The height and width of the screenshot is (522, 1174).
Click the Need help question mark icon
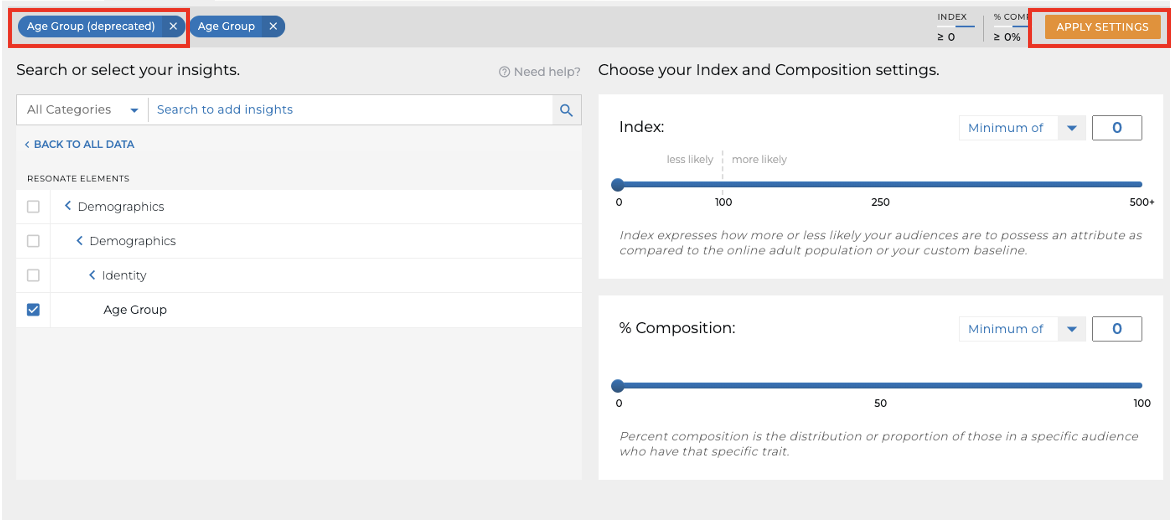pos(505,72)
